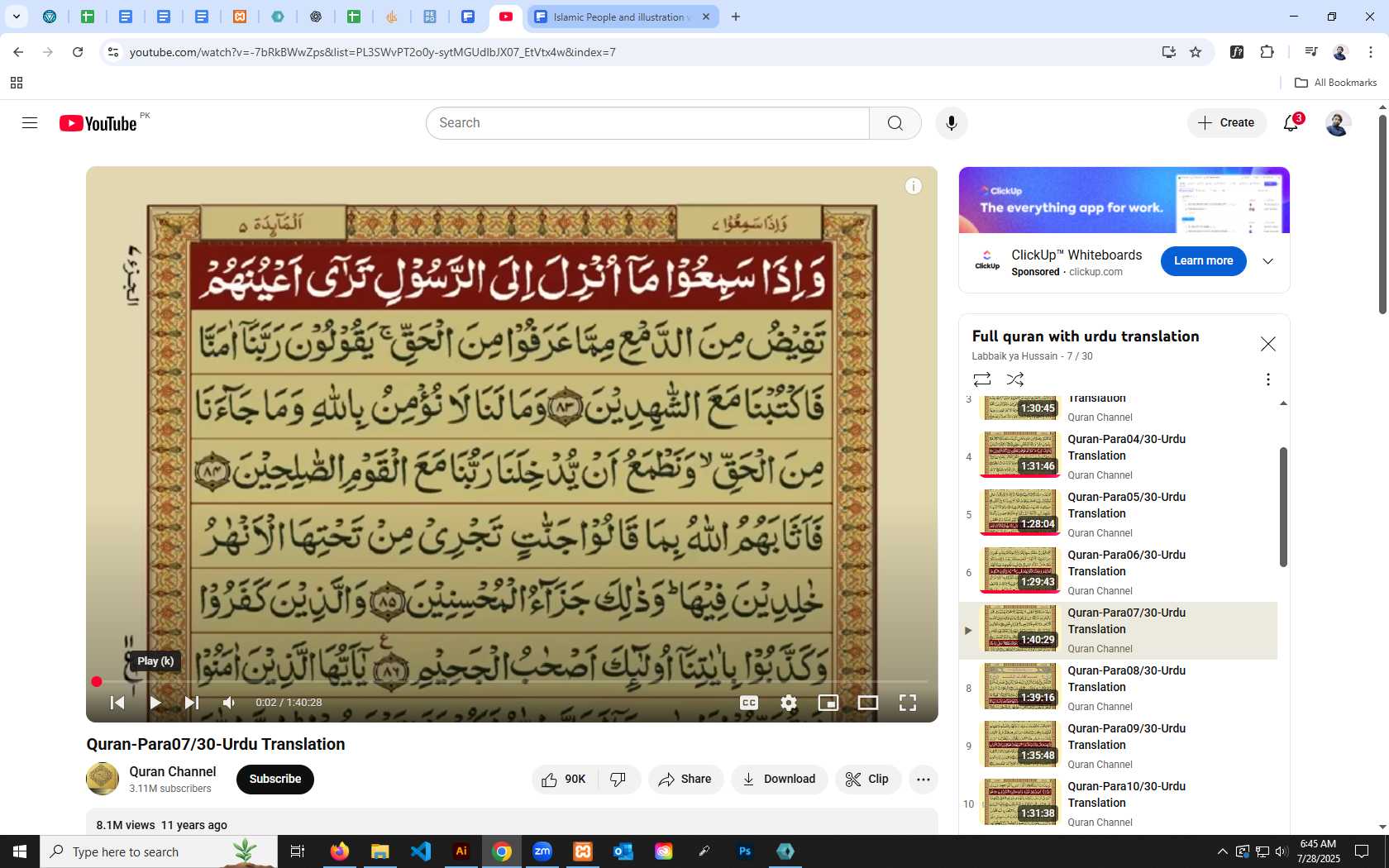Screen dimensions: 1389x868
Task: Play Quran-Para05/30-Urdu Translation
Action: 1118,514
